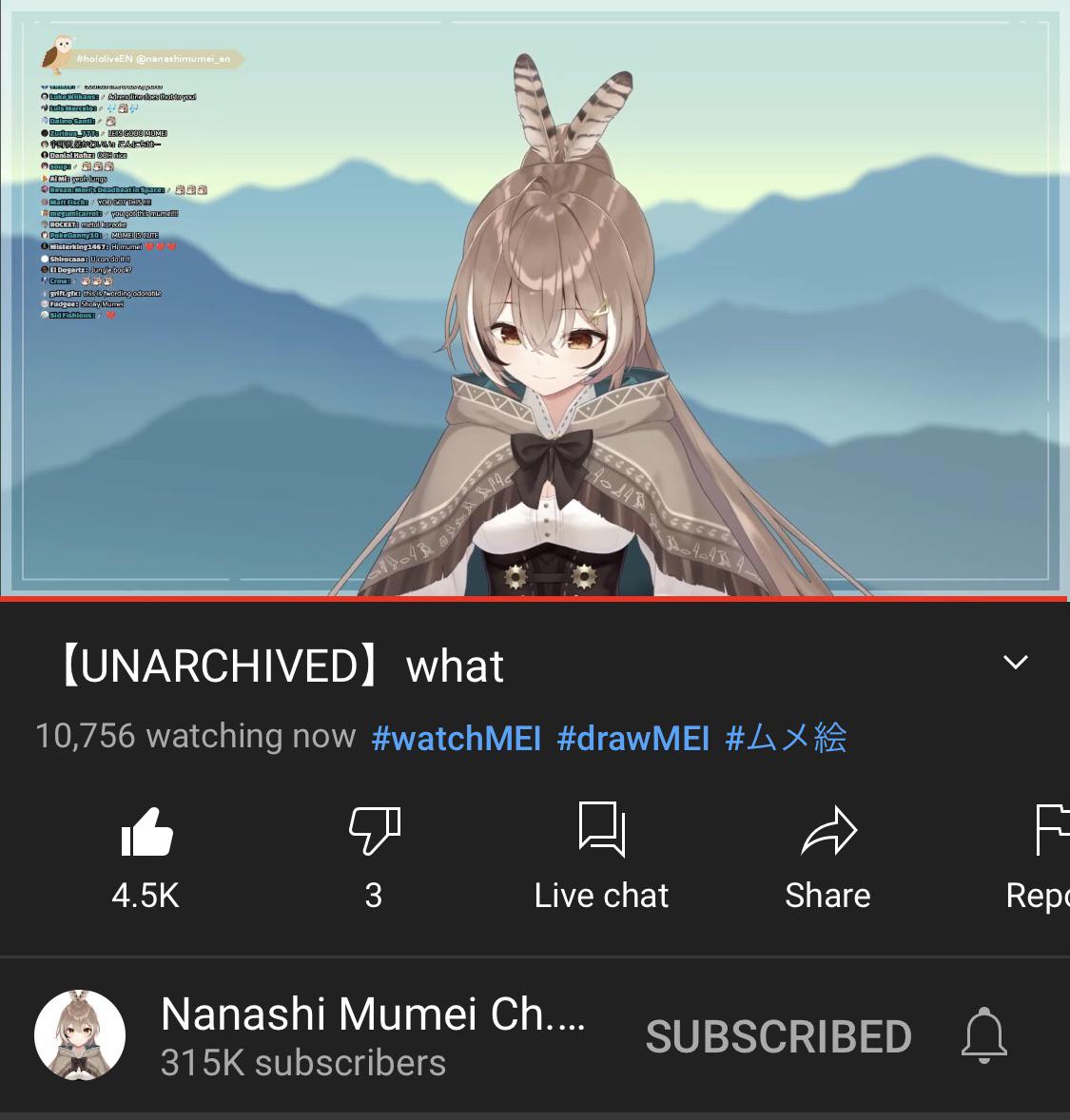Viewport: 1070px width, 1120px height.
Task: Click the Share text label
Action: tap(827, 896)
